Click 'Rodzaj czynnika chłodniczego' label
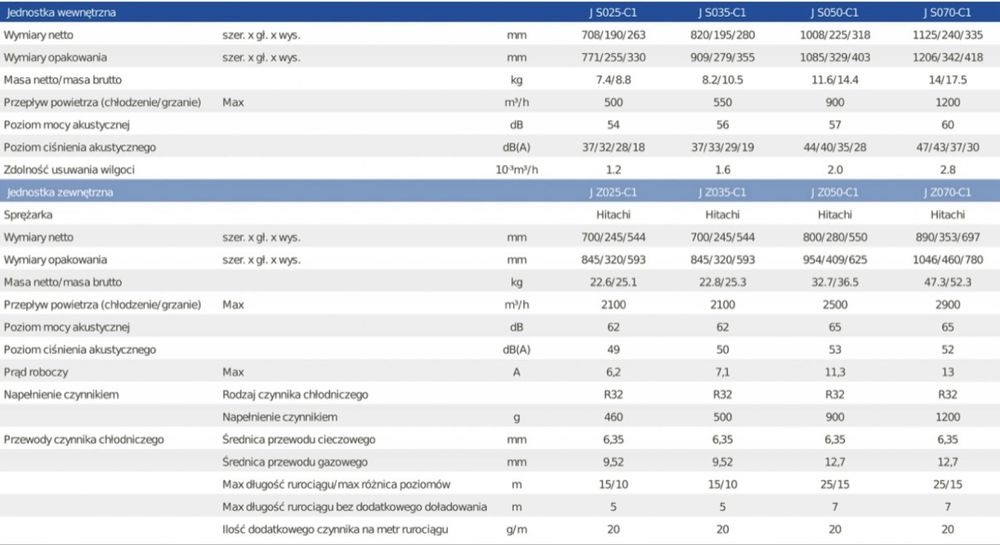 [x=295, y=395]
